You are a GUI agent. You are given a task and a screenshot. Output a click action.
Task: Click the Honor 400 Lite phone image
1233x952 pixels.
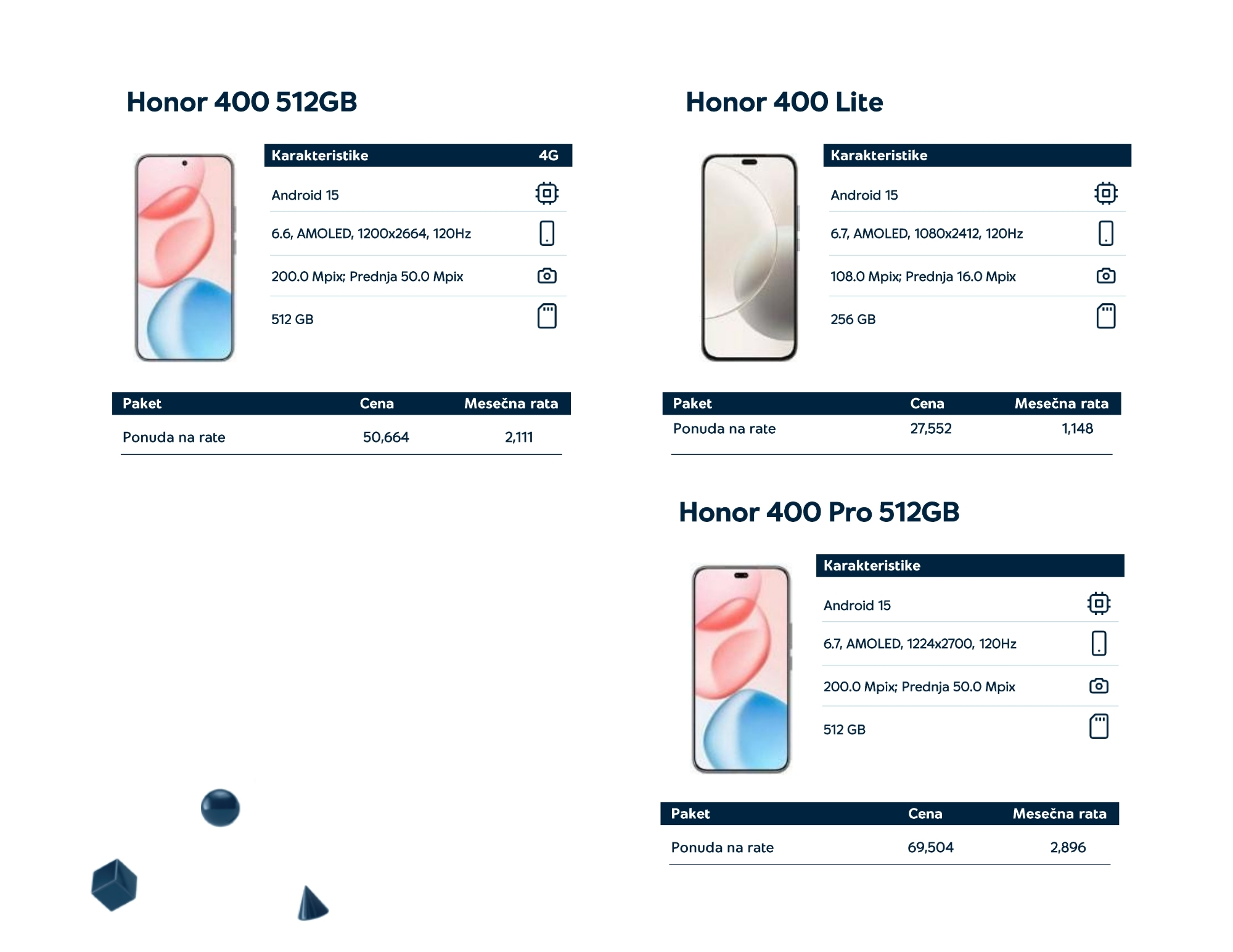(749, 258)
